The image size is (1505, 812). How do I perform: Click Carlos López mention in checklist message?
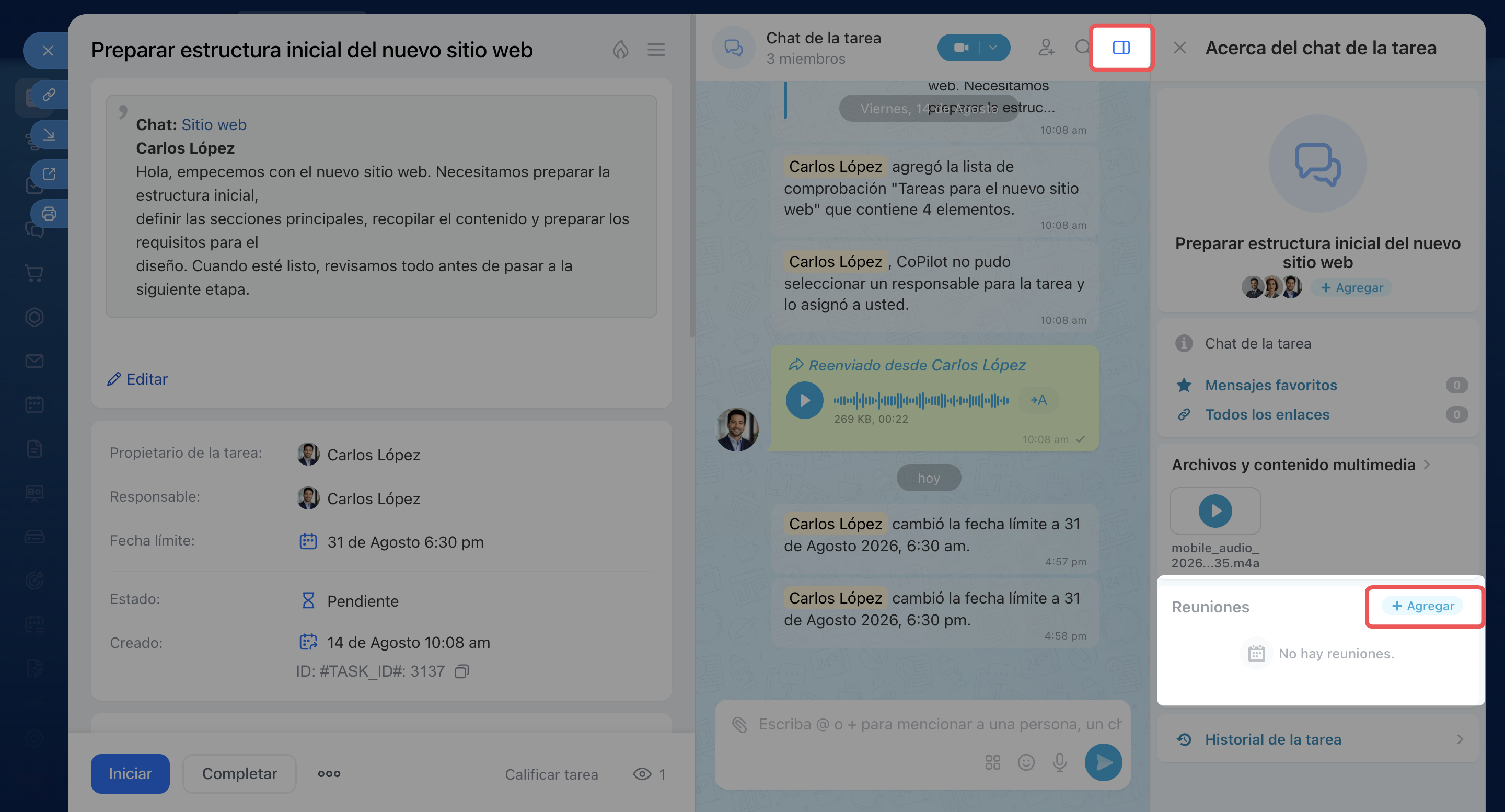(x=836, y=167)
